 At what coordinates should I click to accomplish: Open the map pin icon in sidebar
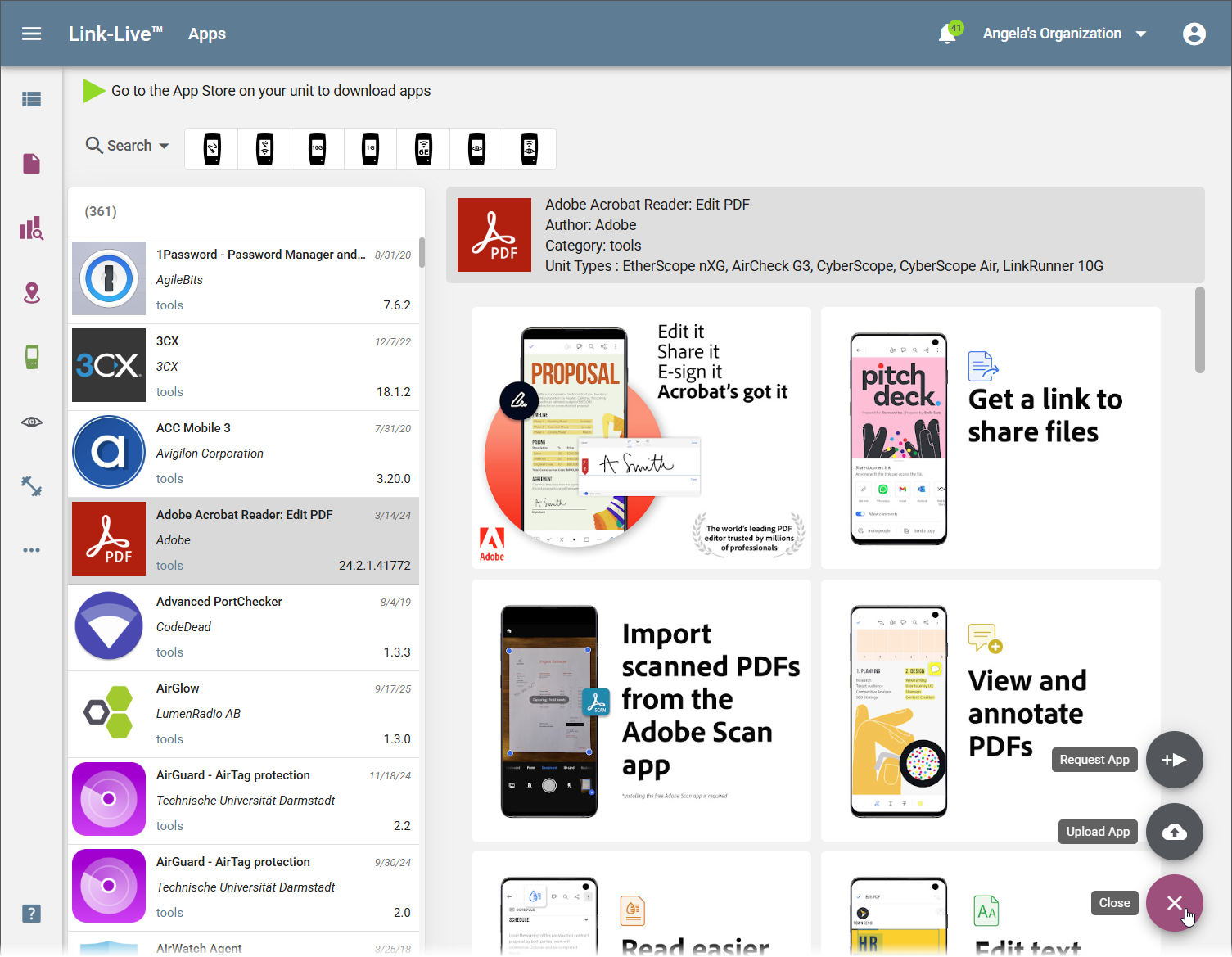click(x=31, y=292)
